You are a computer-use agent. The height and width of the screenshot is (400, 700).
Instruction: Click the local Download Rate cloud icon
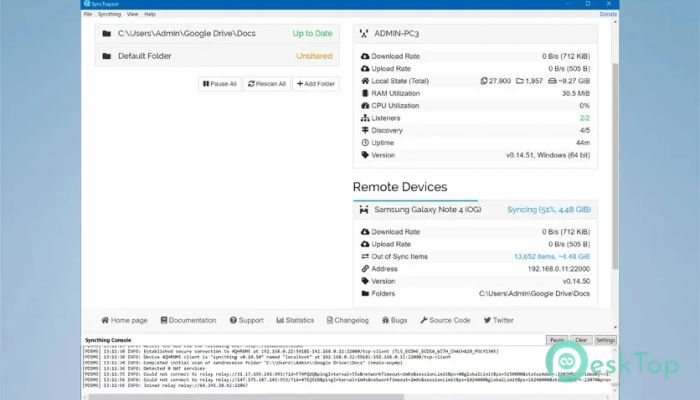pyautogui.click(x=365, y=56)
